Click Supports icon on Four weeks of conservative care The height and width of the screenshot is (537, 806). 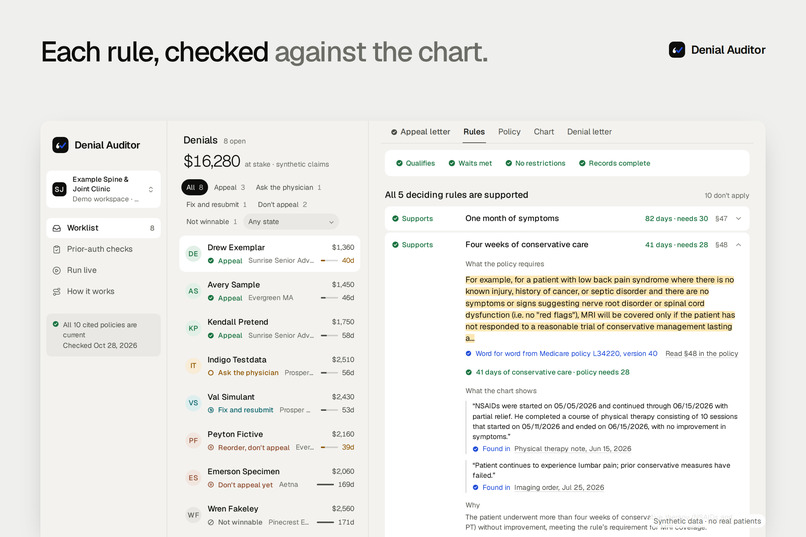tap(395, 245)
